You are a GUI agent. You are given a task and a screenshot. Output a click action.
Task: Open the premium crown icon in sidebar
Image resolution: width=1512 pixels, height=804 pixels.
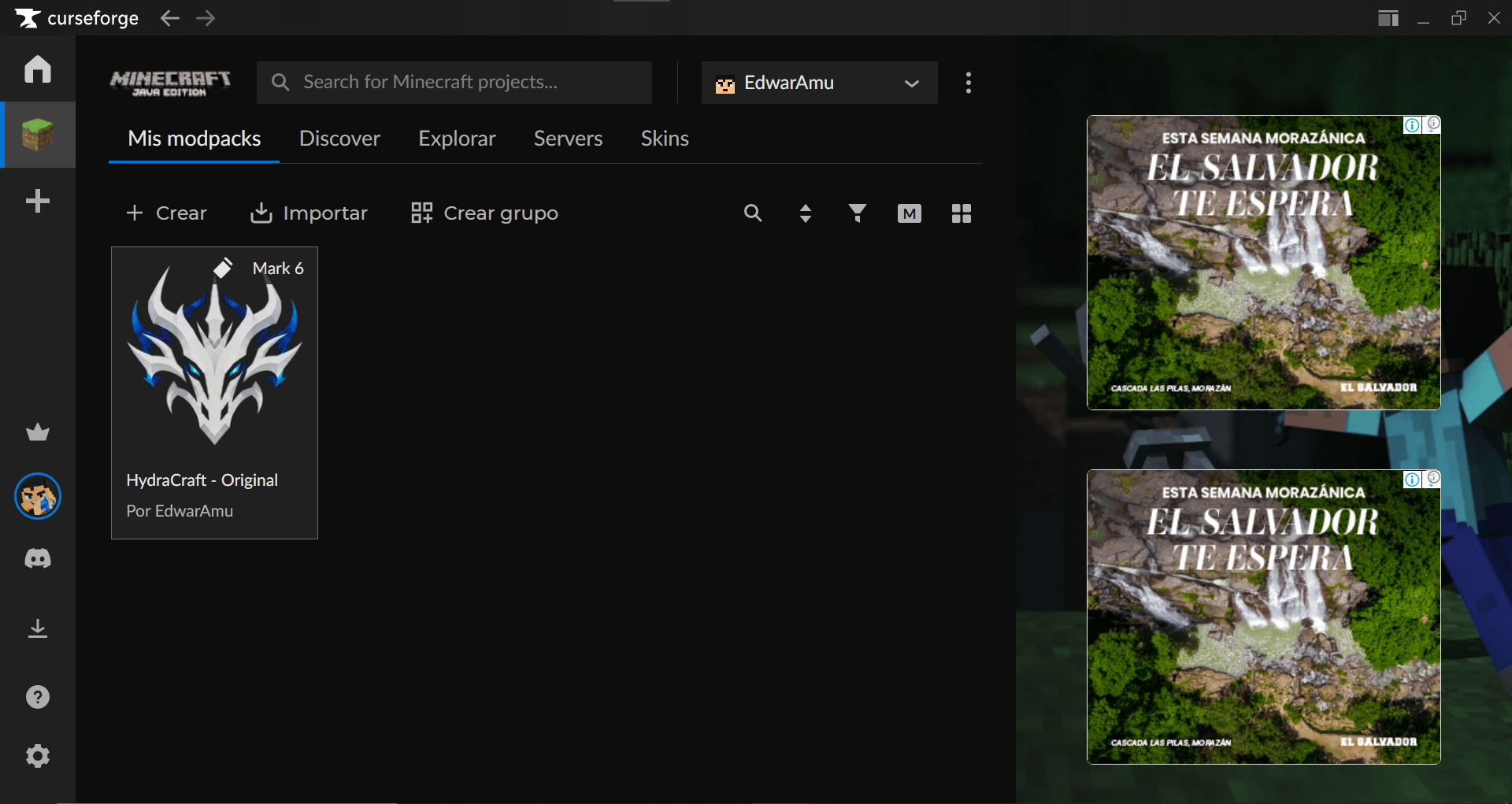[x=38, y=432]
